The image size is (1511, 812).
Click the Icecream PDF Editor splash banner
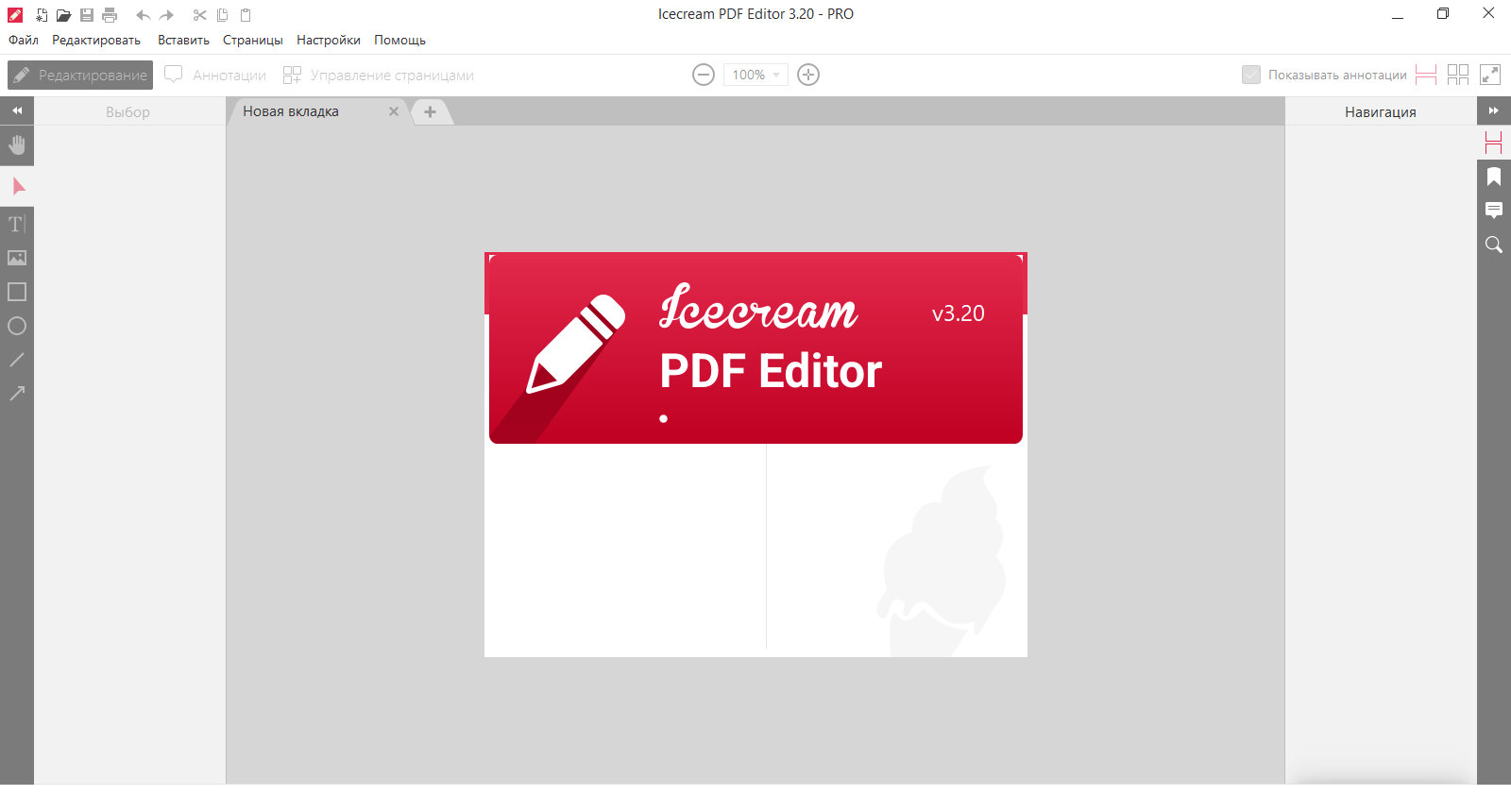click(x=755, y=348)
